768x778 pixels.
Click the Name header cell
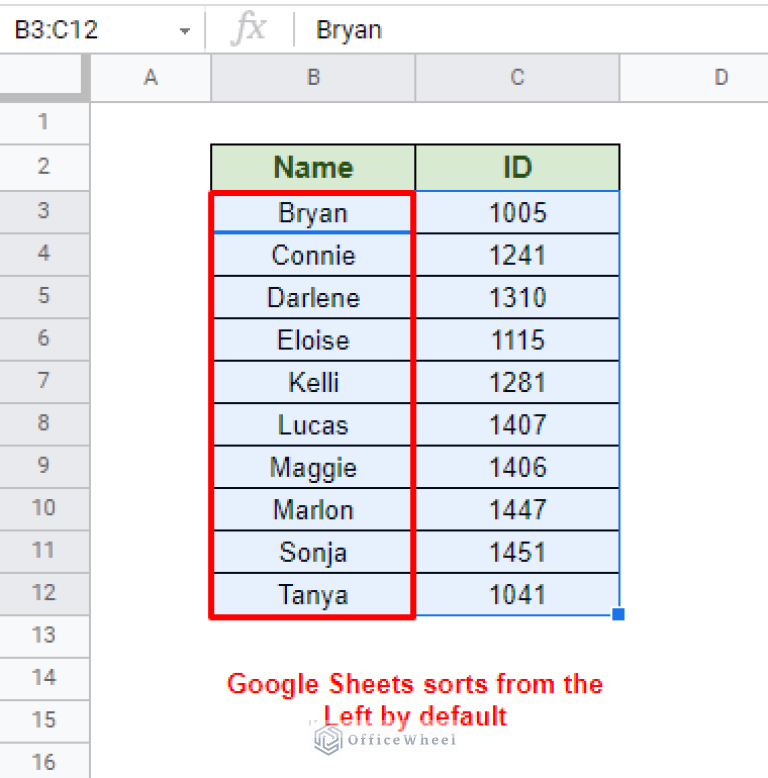313,167
